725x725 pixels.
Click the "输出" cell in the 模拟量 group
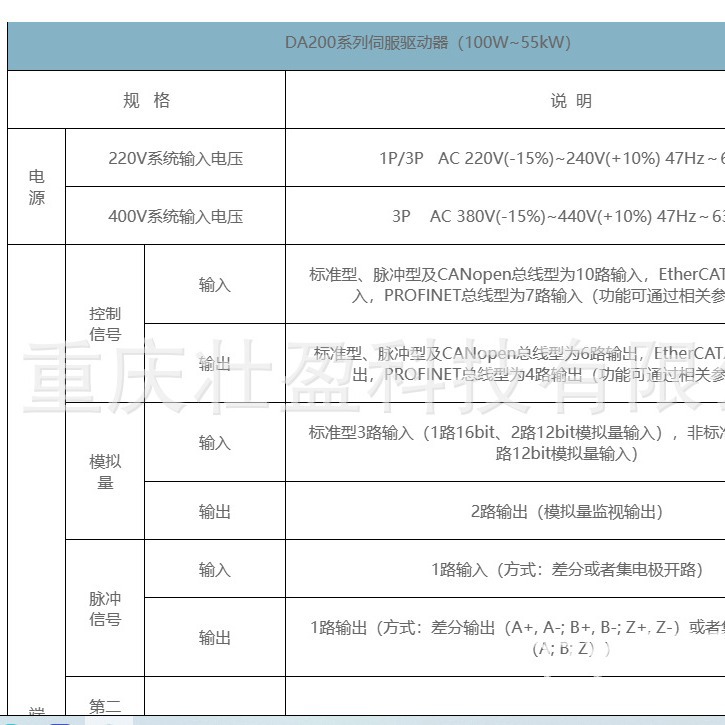[215, 511]
